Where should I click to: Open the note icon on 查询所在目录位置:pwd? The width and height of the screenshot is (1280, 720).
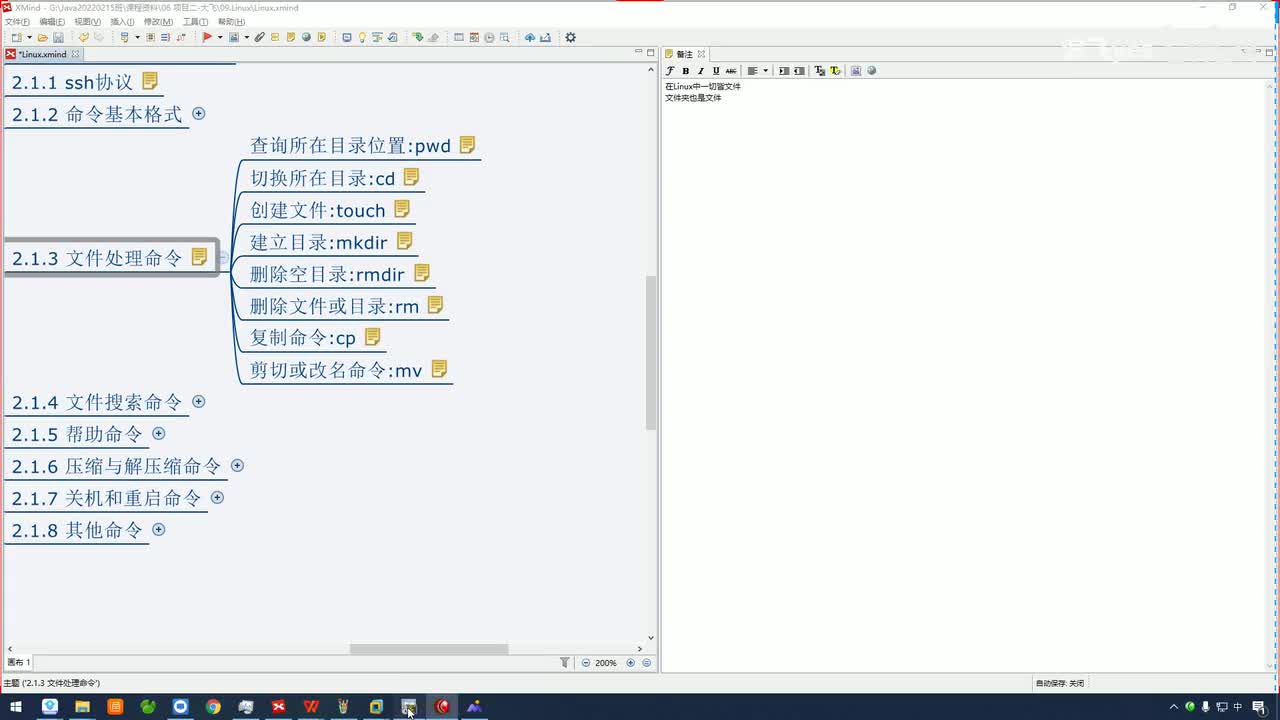click(x=467, y=145)
